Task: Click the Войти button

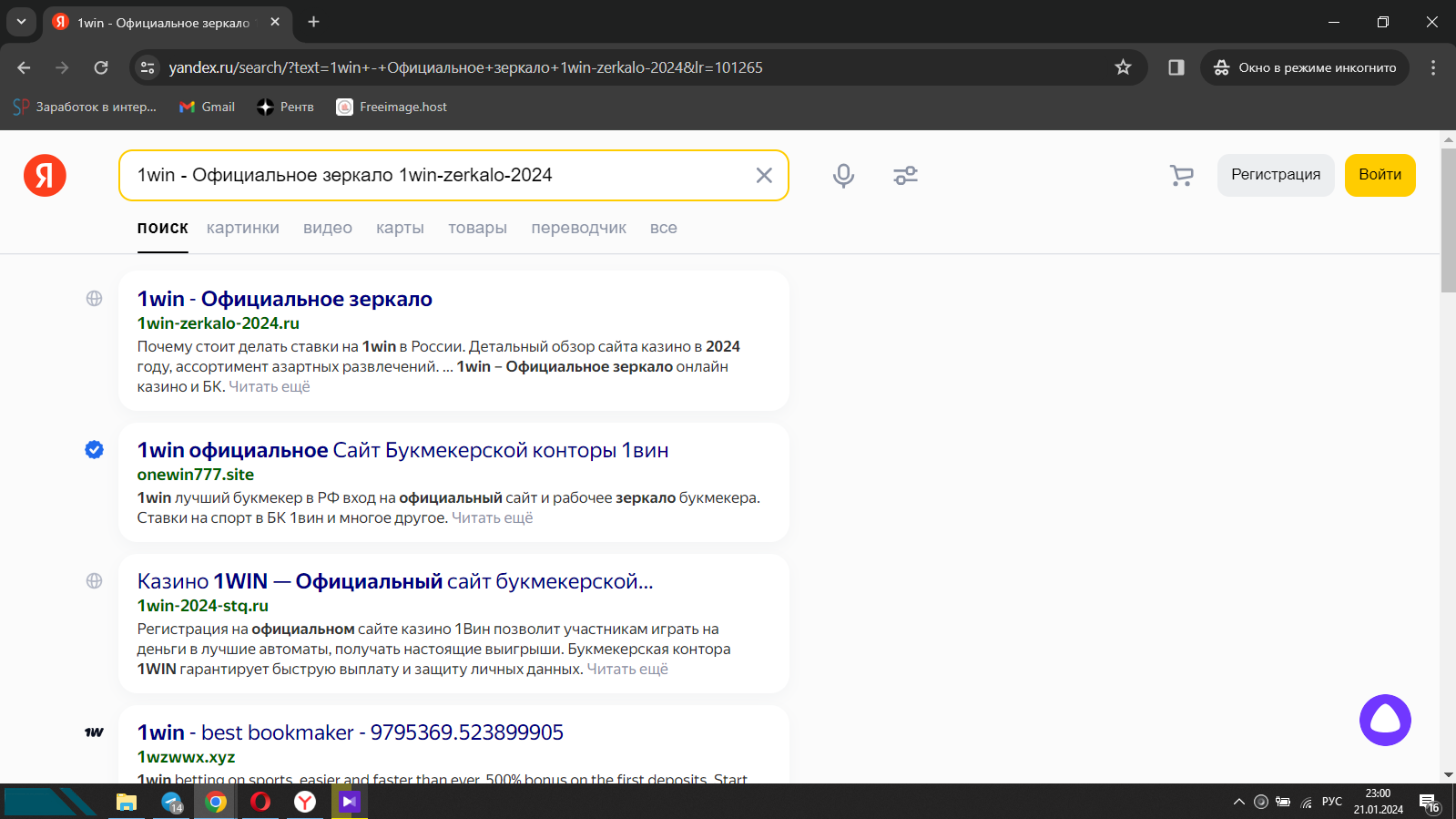Action: tap(1380, 175)
